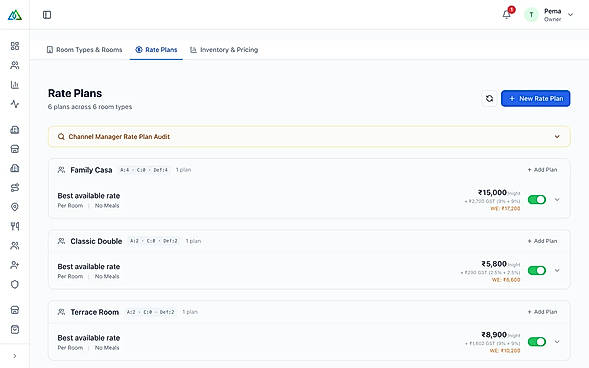This screenshot has height=368, width=589.
Task: Open the shopping bag icon at the sidebar bottom
Action: click(x=15, y=329)
